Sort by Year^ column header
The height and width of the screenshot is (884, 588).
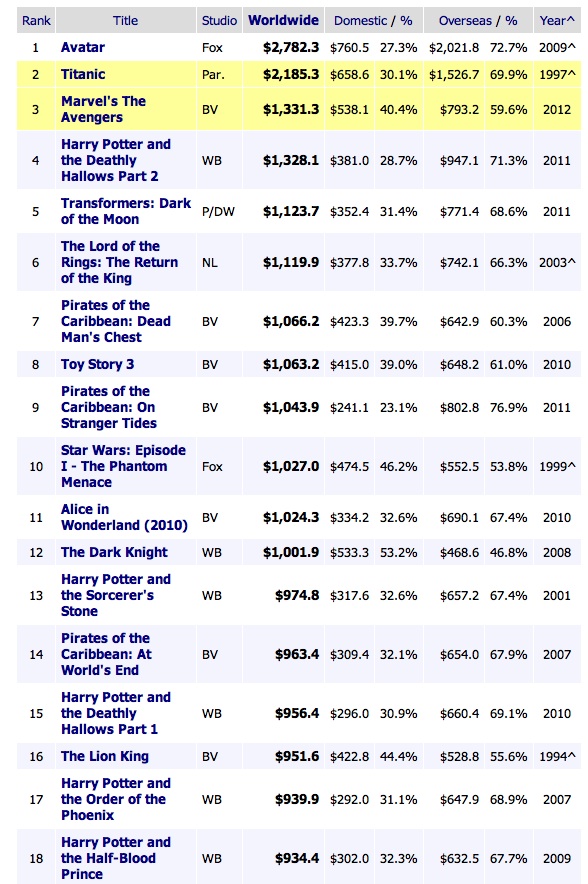coord(557,21)
